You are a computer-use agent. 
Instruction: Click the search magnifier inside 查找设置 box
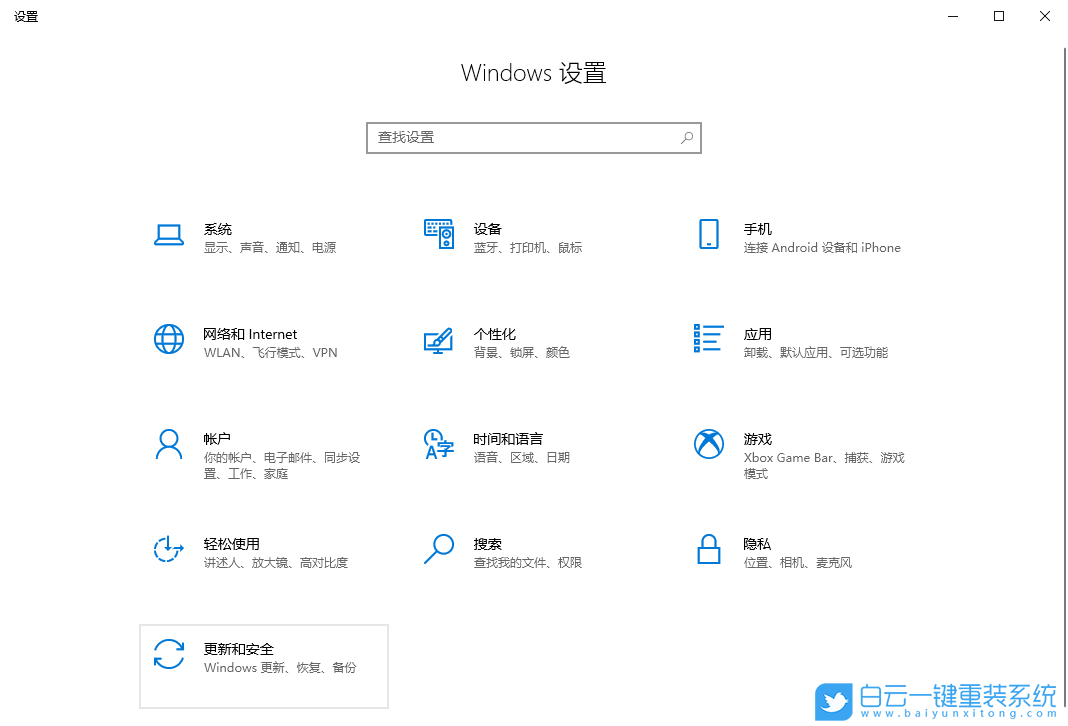coord(687,137)
